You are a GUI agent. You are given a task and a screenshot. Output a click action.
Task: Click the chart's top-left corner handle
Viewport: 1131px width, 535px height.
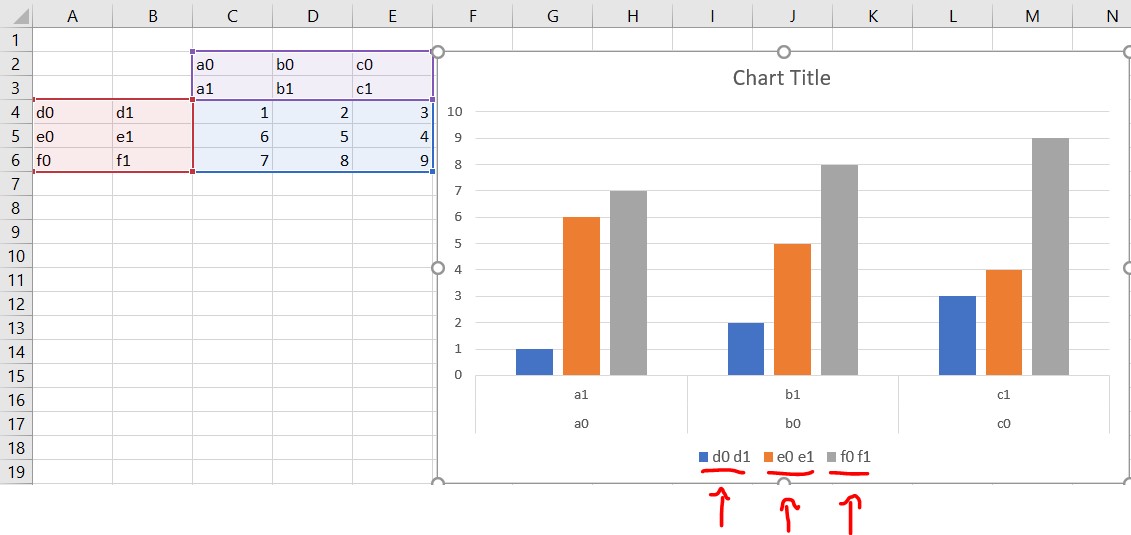point(437,52)
